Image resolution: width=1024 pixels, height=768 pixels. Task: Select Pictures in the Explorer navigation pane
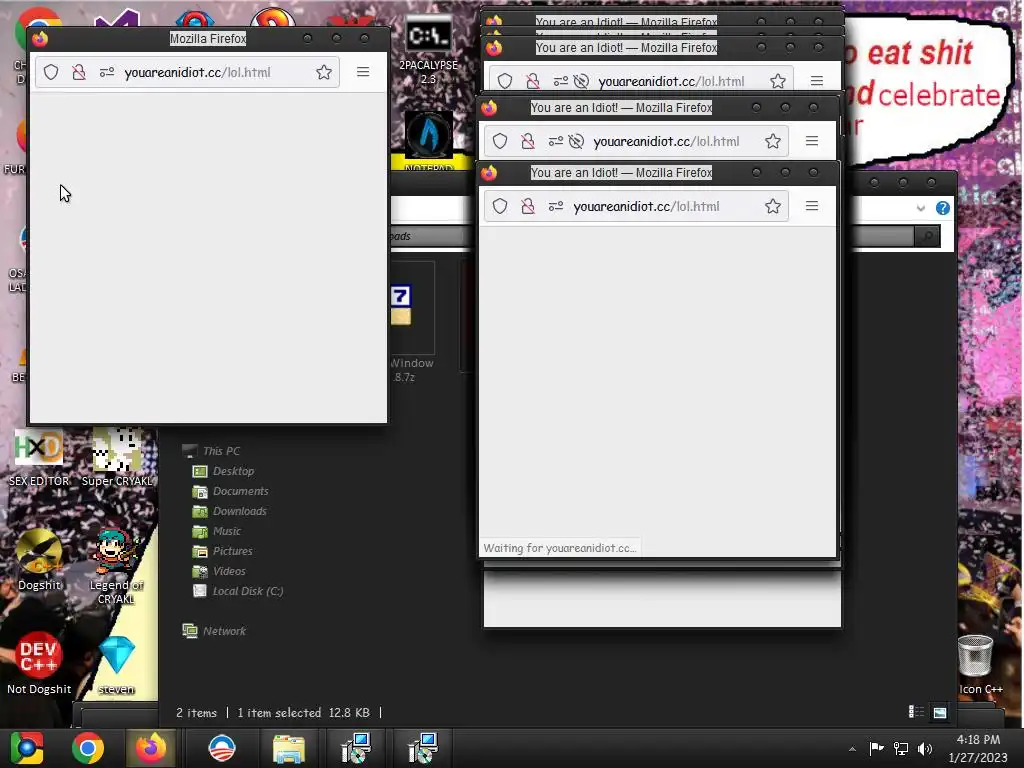point(223,551)
